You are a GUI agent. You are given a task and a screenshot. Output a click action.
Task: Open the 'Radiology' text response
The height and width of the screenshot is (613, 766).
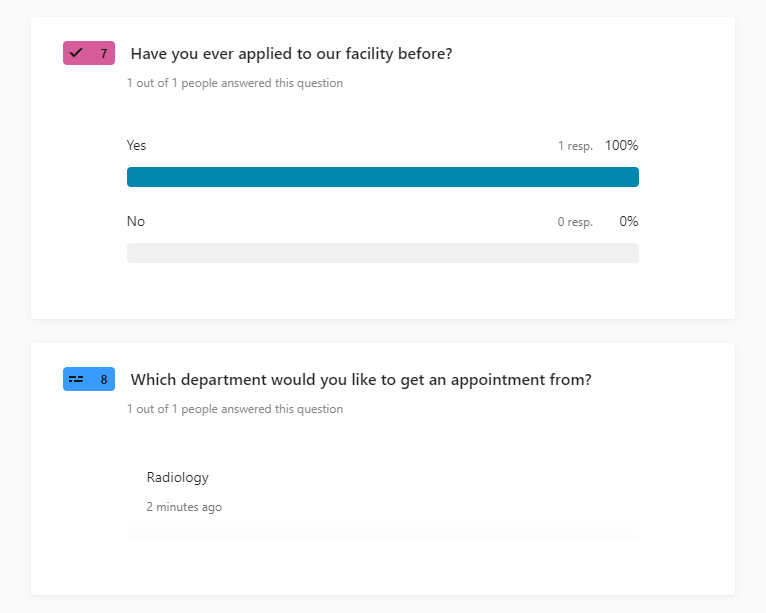click(177, 478)
